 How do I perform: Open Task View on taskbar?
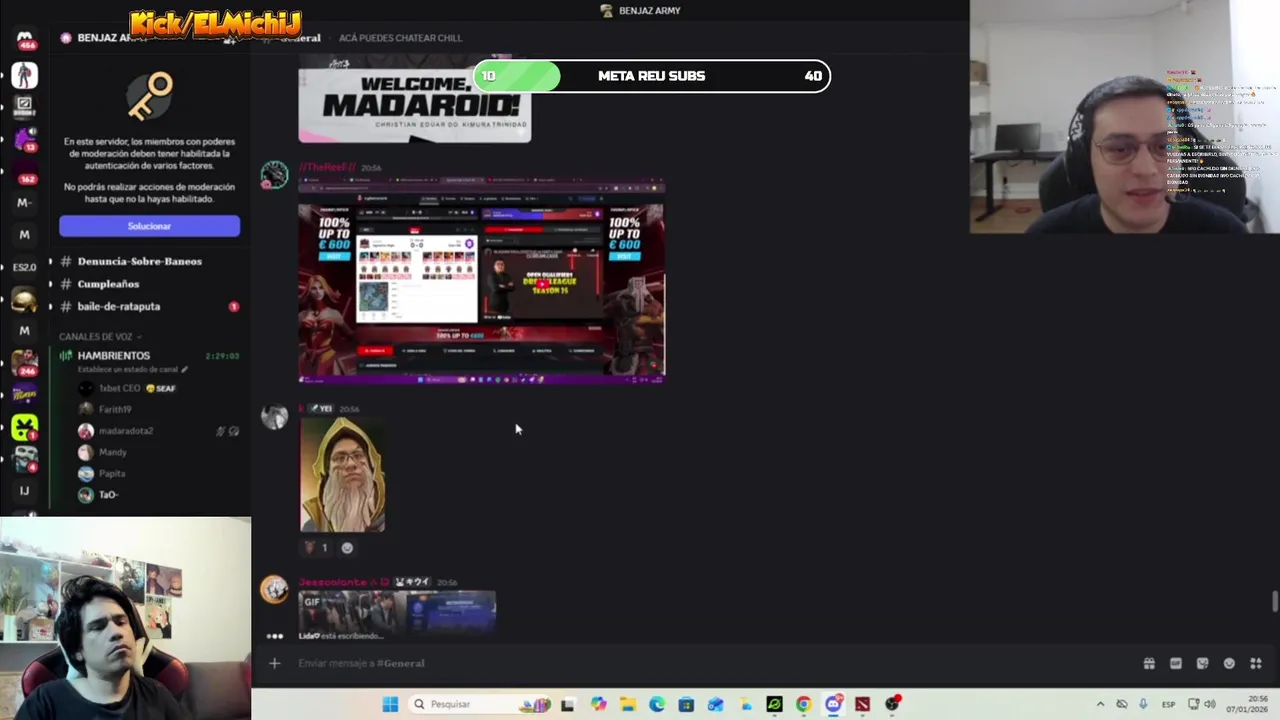click(x=568, y=704)
